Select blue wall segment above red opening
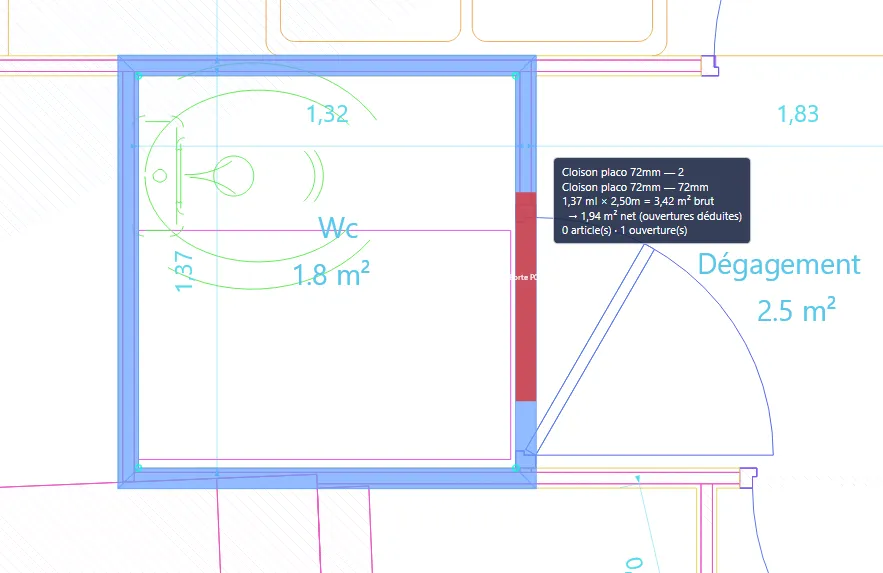The height and width of the screenshot is (573, 883). click(x=526, y=134)
